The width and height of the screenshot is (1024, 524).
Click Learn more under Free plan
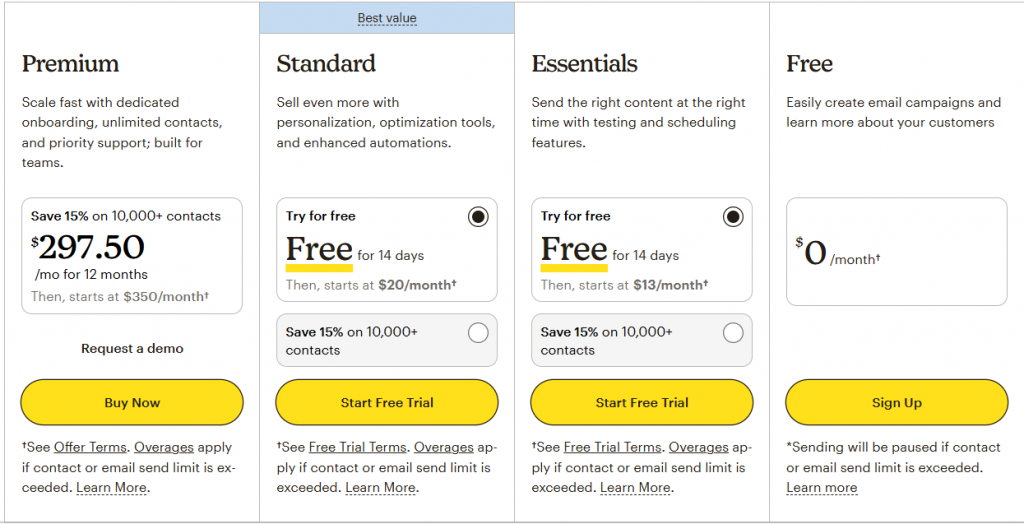821,487
